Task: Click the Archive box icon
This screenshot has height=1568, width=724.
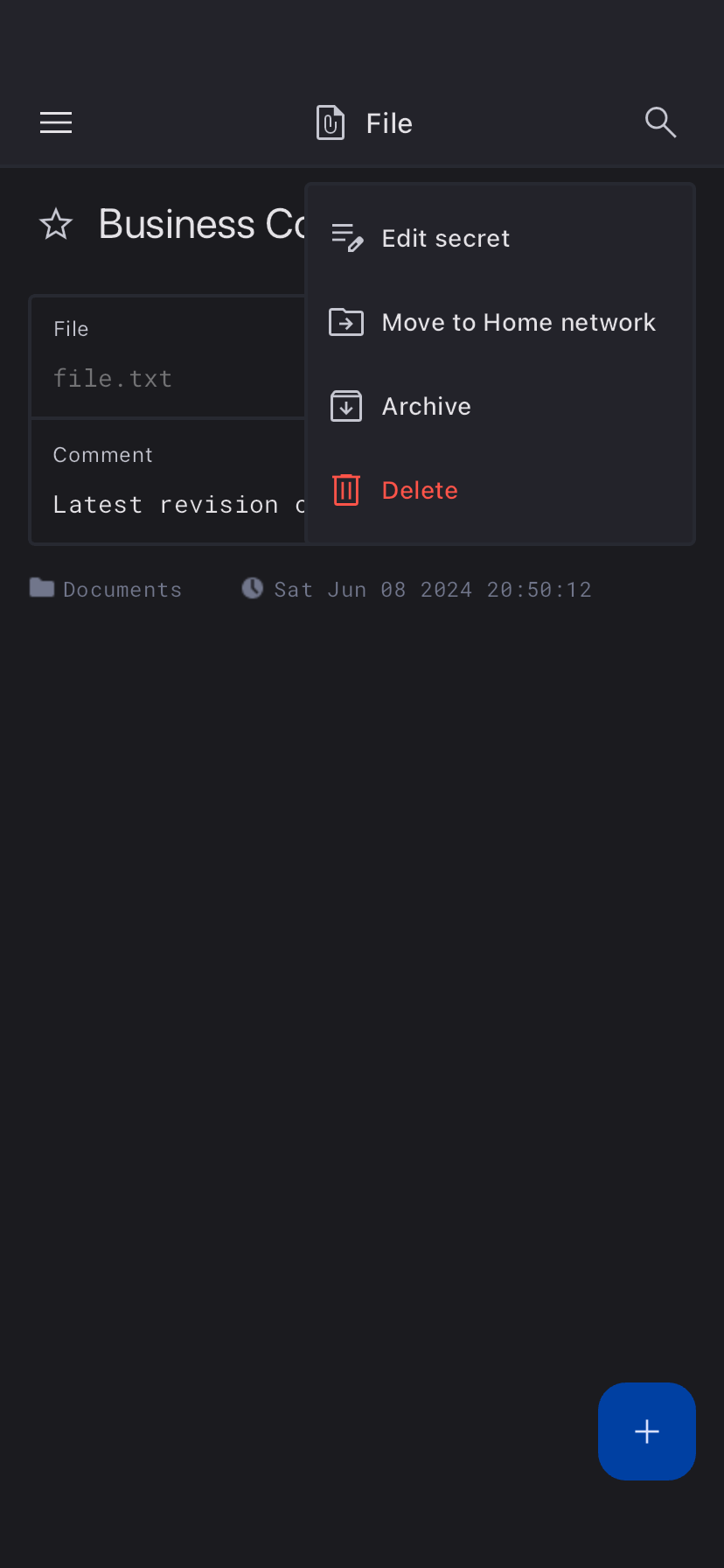Action: click(x=346, y=406)
